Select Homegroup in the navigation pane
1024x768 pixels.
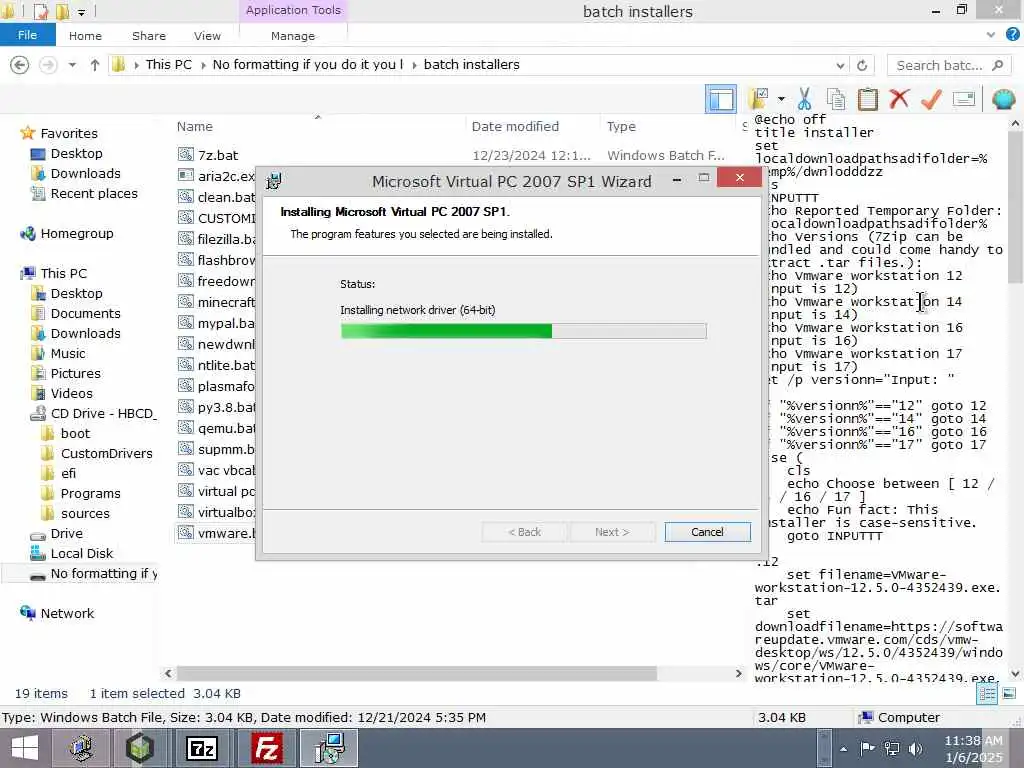coord(76,234)
